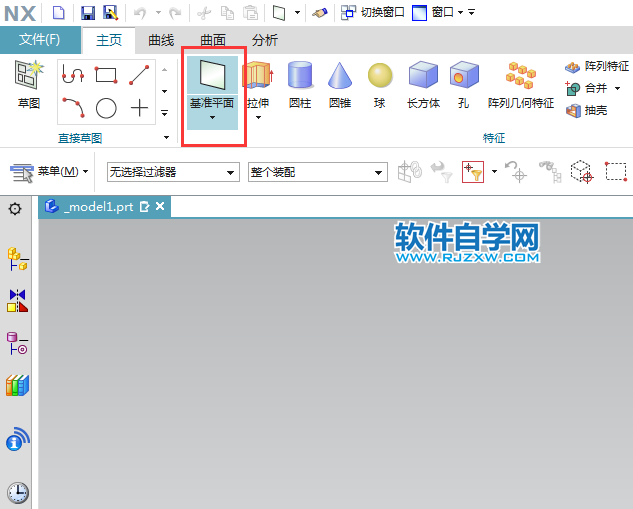Screen dimensions: 633x509
Task: Open the History clock sidebar icon
Action: point(18,492)
